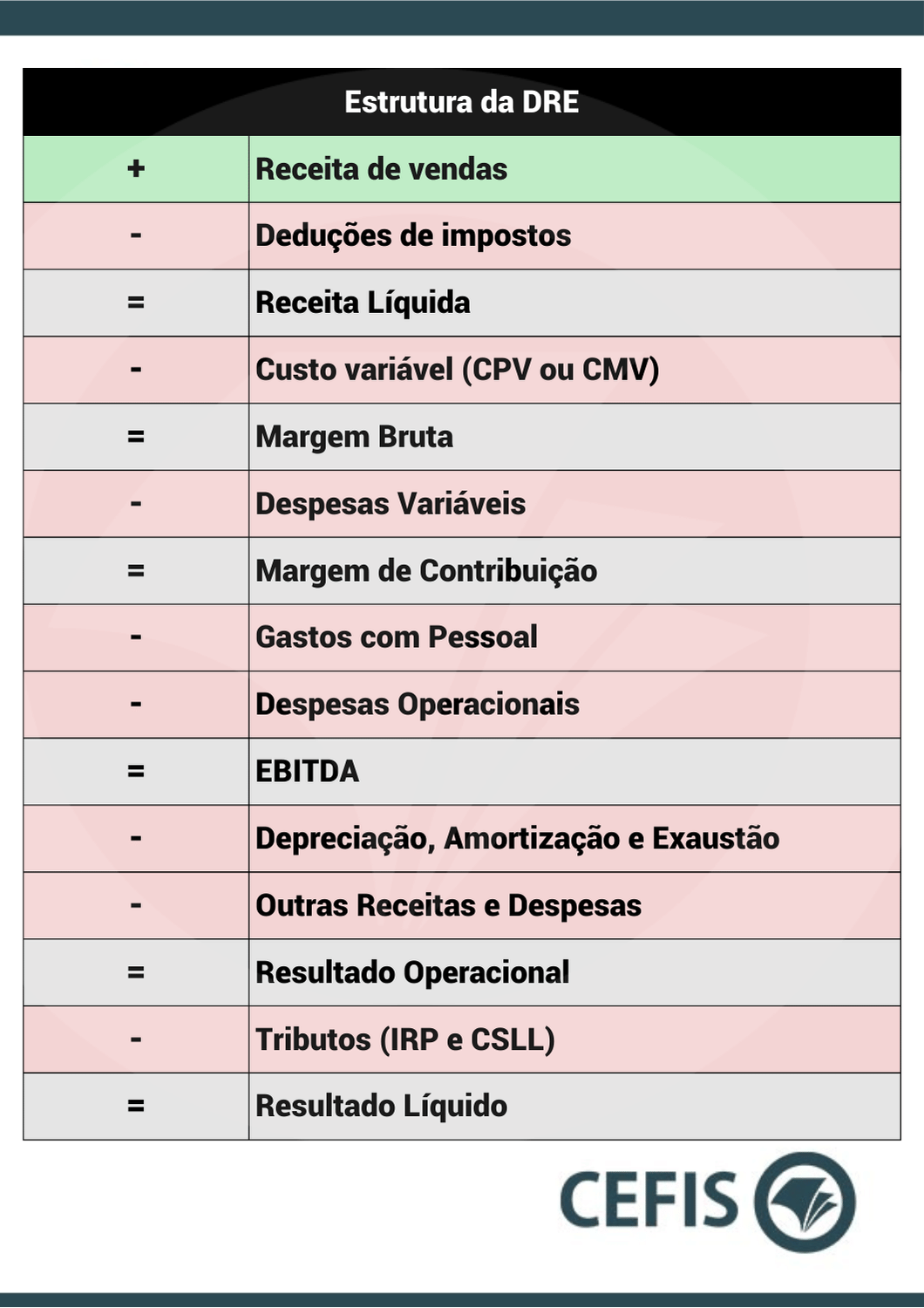
Task: Click Depreciação, Amortização e Exaustão text
Action: coord(518,839)
